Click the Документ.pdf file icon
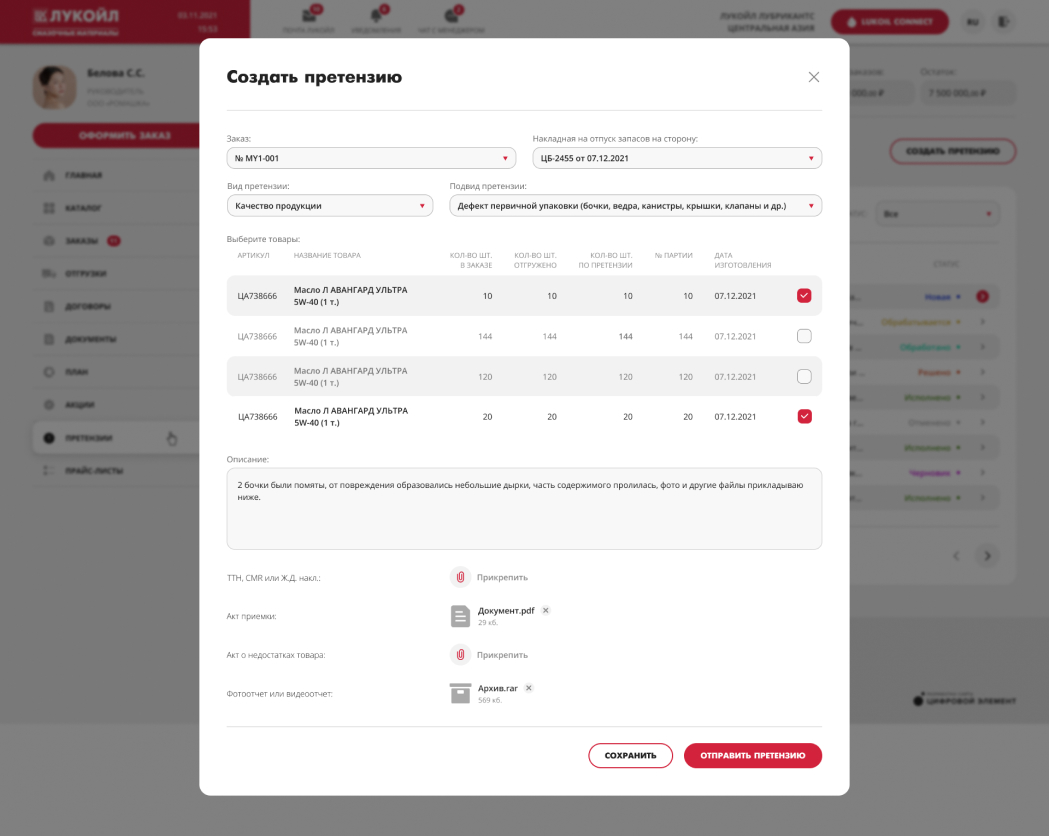1049x836 pixels. (460, 616)
